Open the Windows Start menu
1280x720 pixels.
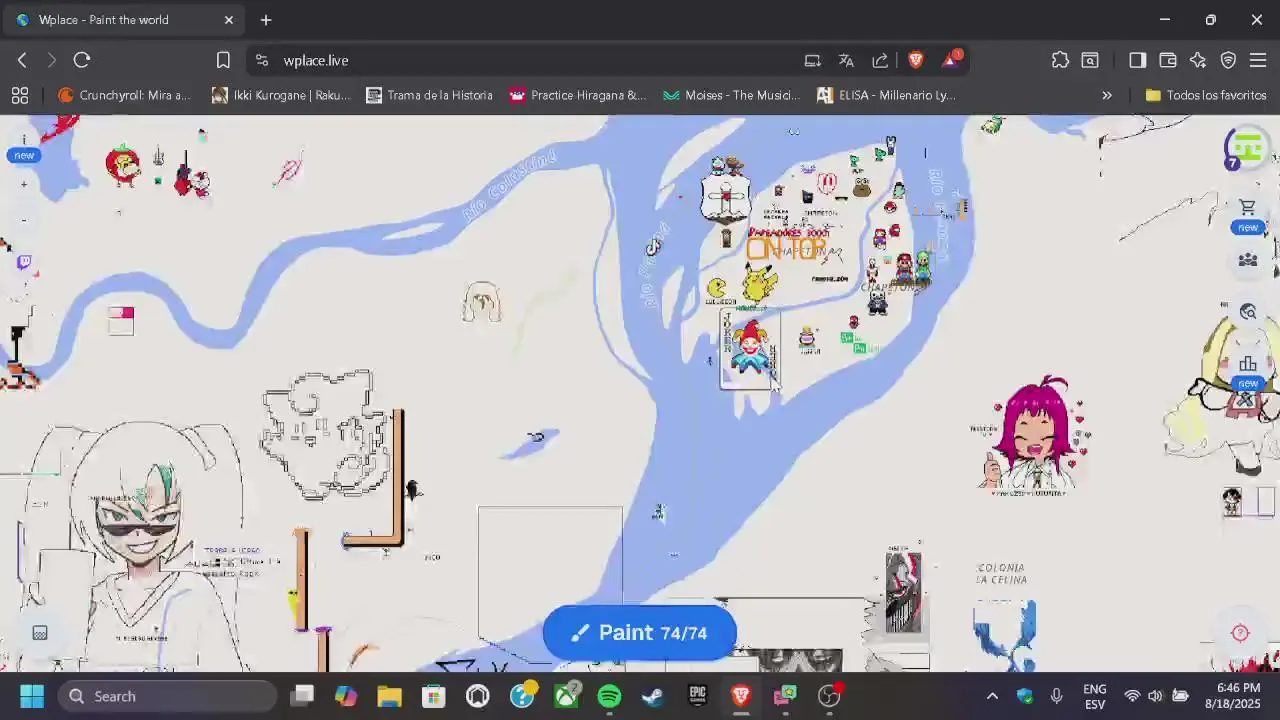coord(31,696)
